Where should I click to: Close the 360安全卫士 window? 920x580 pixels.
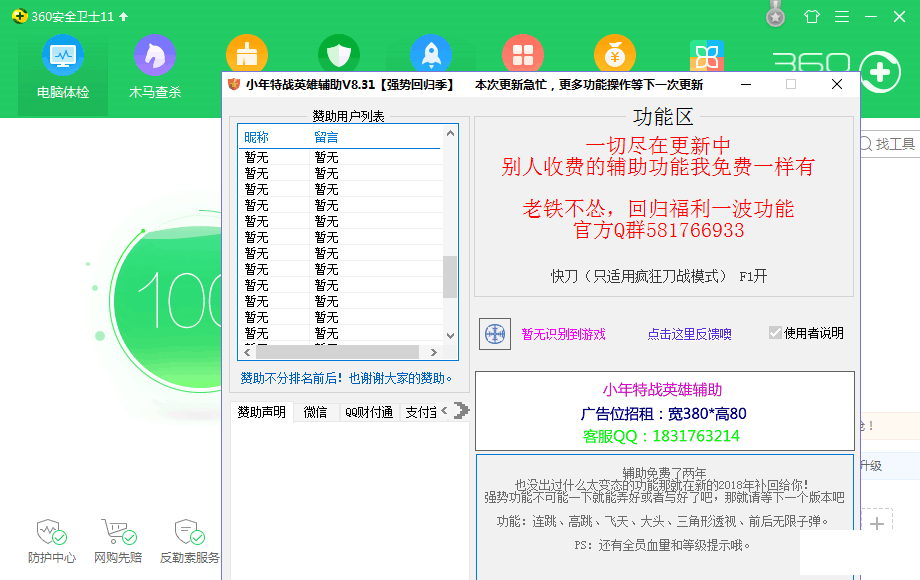point(899,16)
